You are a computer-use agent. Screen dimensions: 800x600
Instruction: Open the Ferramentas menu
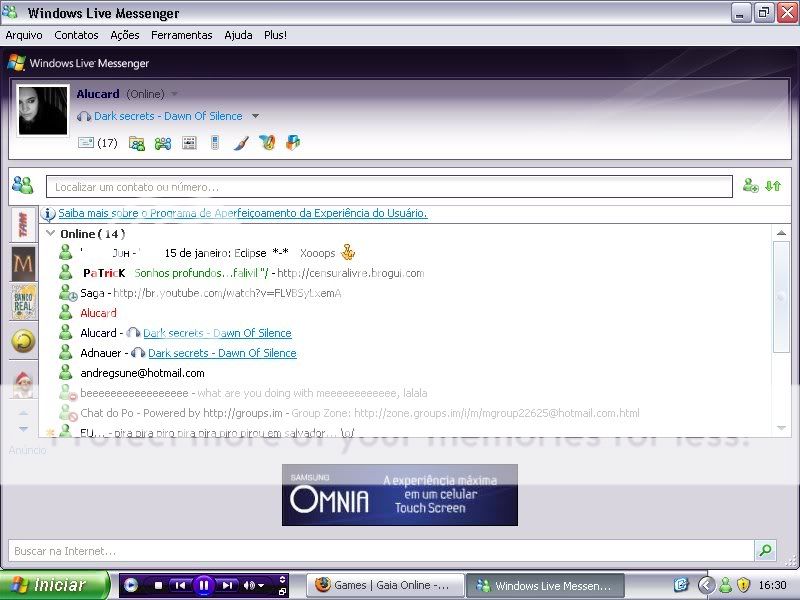(x=181, y=35)
